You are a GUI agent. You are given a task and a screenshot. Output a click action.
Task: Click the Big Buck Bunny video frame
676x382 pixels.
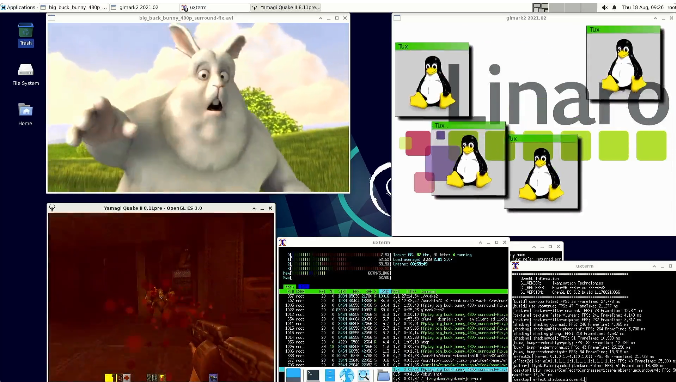click(x=198, y=107)
